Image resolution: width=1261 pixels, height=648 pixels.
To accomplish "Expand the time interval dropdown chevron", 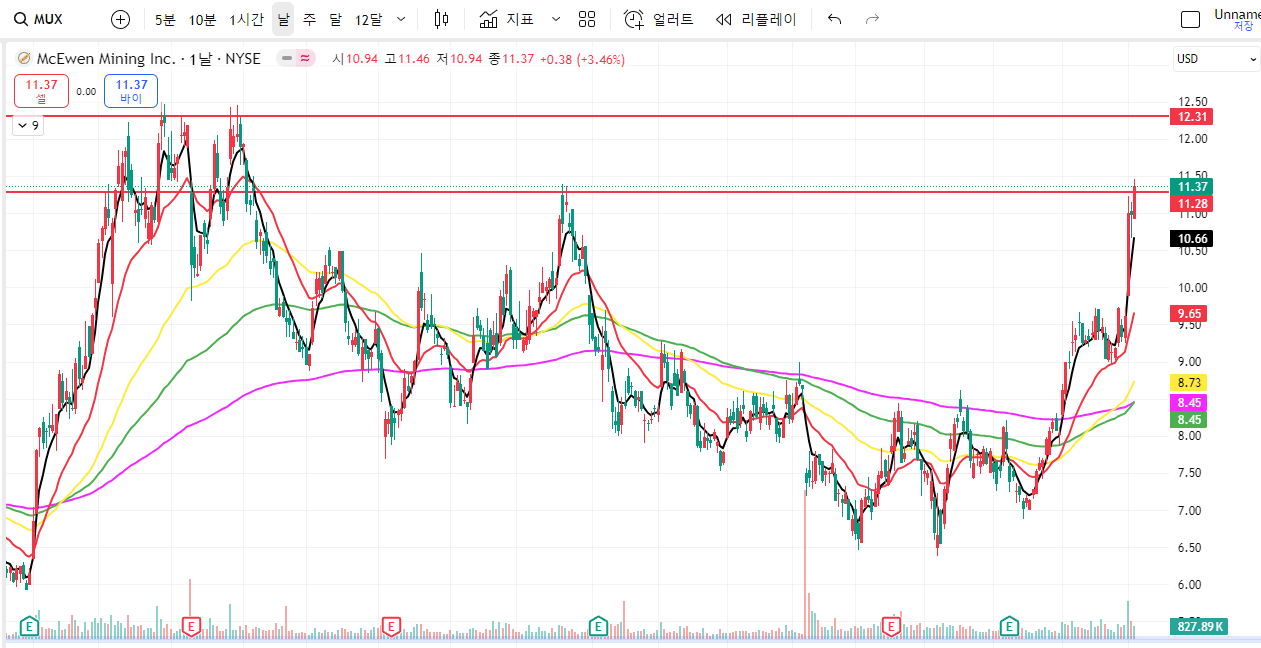I will point(401,19).
